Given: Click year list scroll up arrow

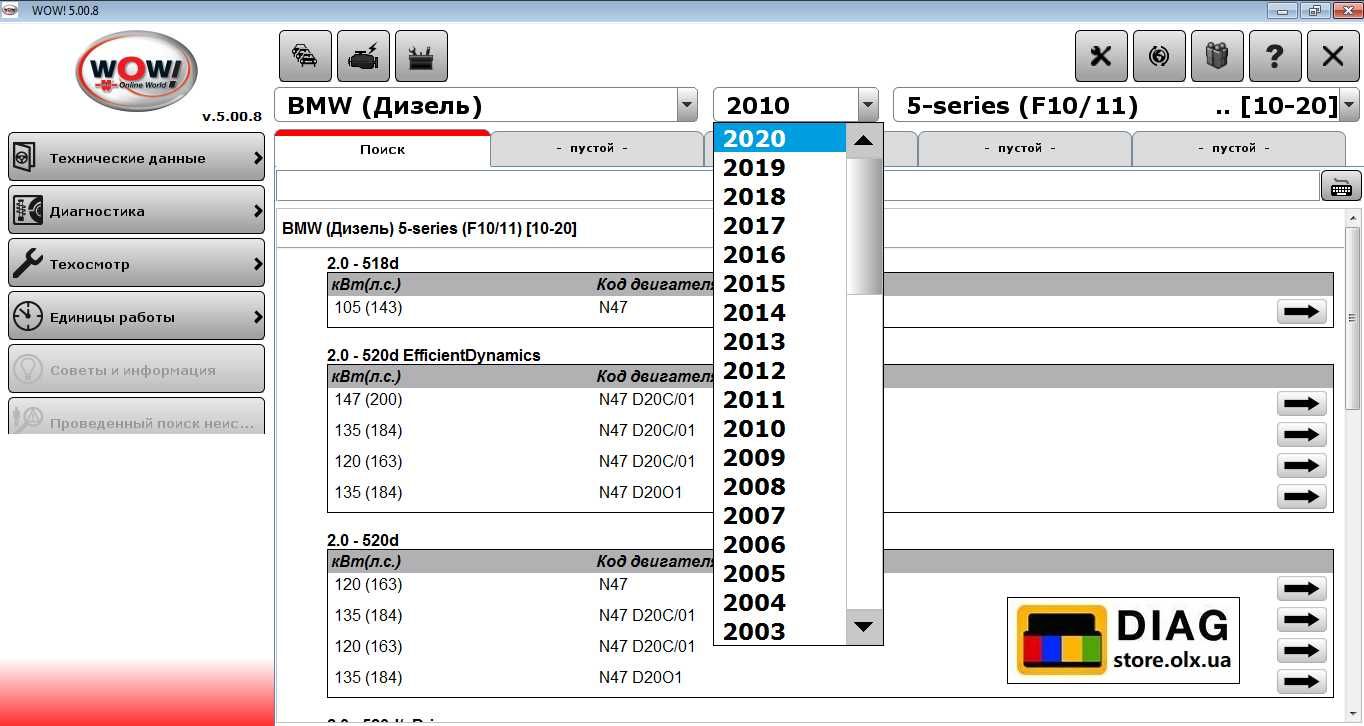Looking at the screenshot, I should click(864, 141).
